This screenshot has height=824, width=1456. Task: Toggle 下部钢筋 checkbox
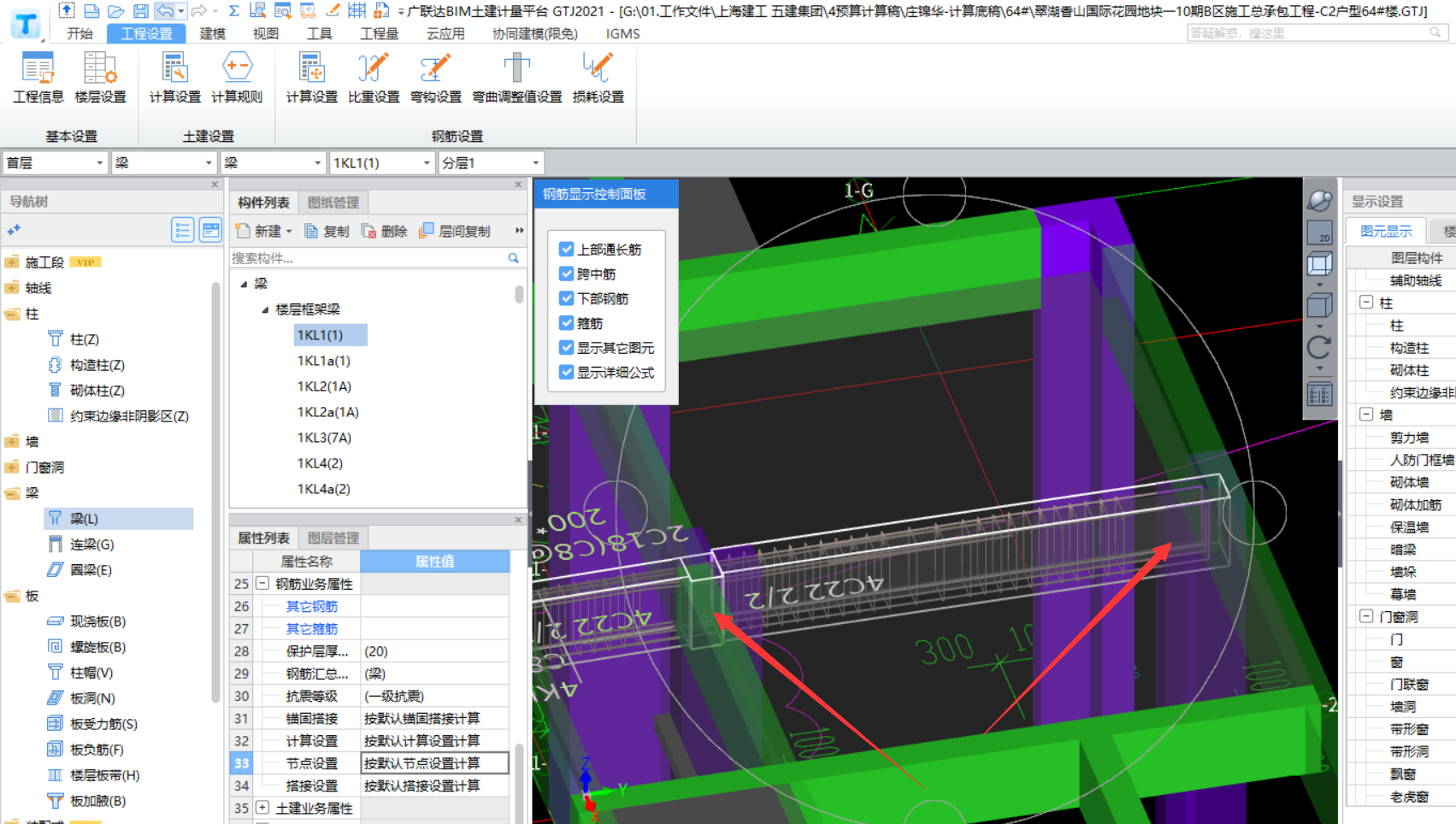coord(566,298)
